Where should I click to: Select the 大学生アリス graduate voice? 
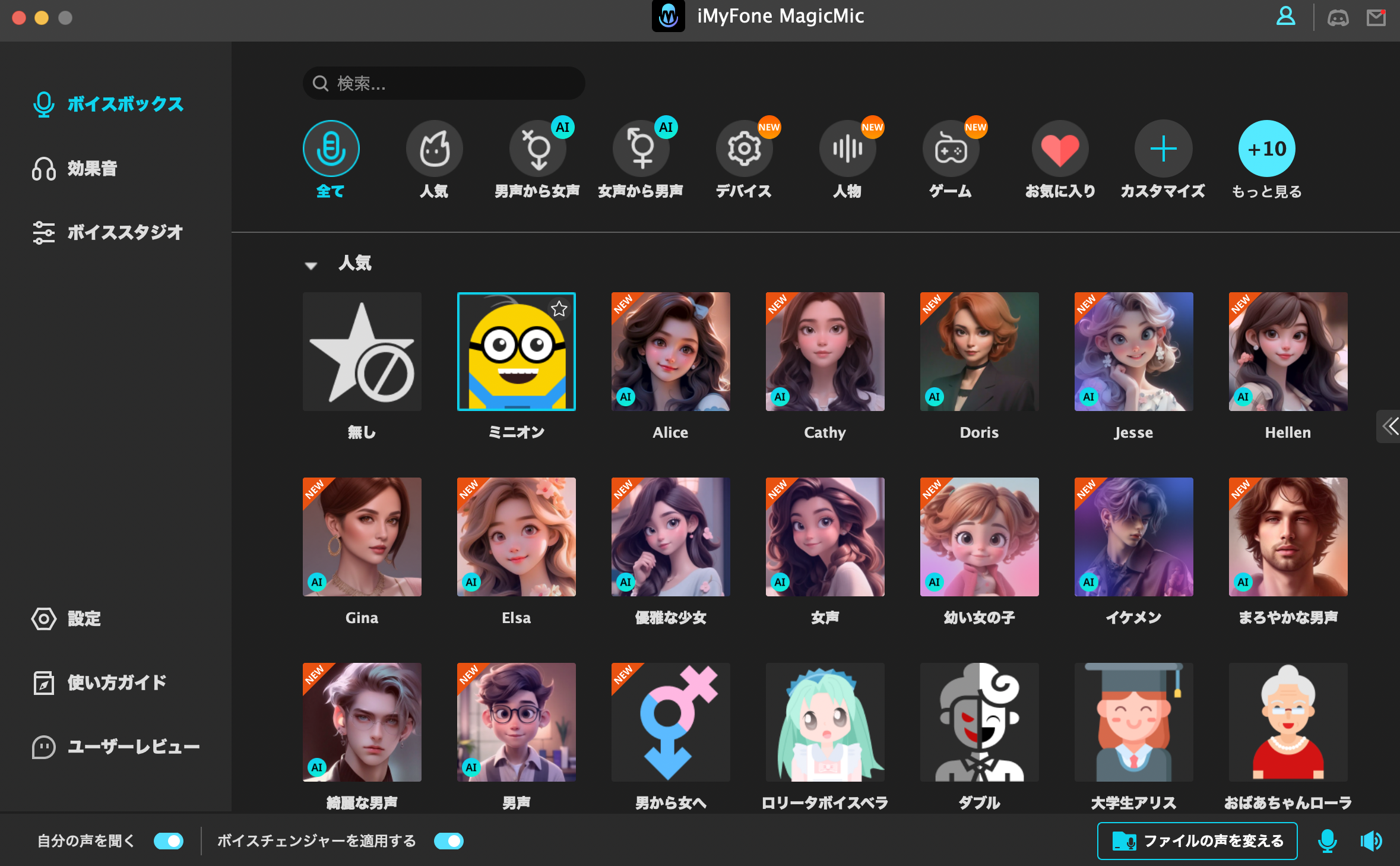pos(1134,722)
